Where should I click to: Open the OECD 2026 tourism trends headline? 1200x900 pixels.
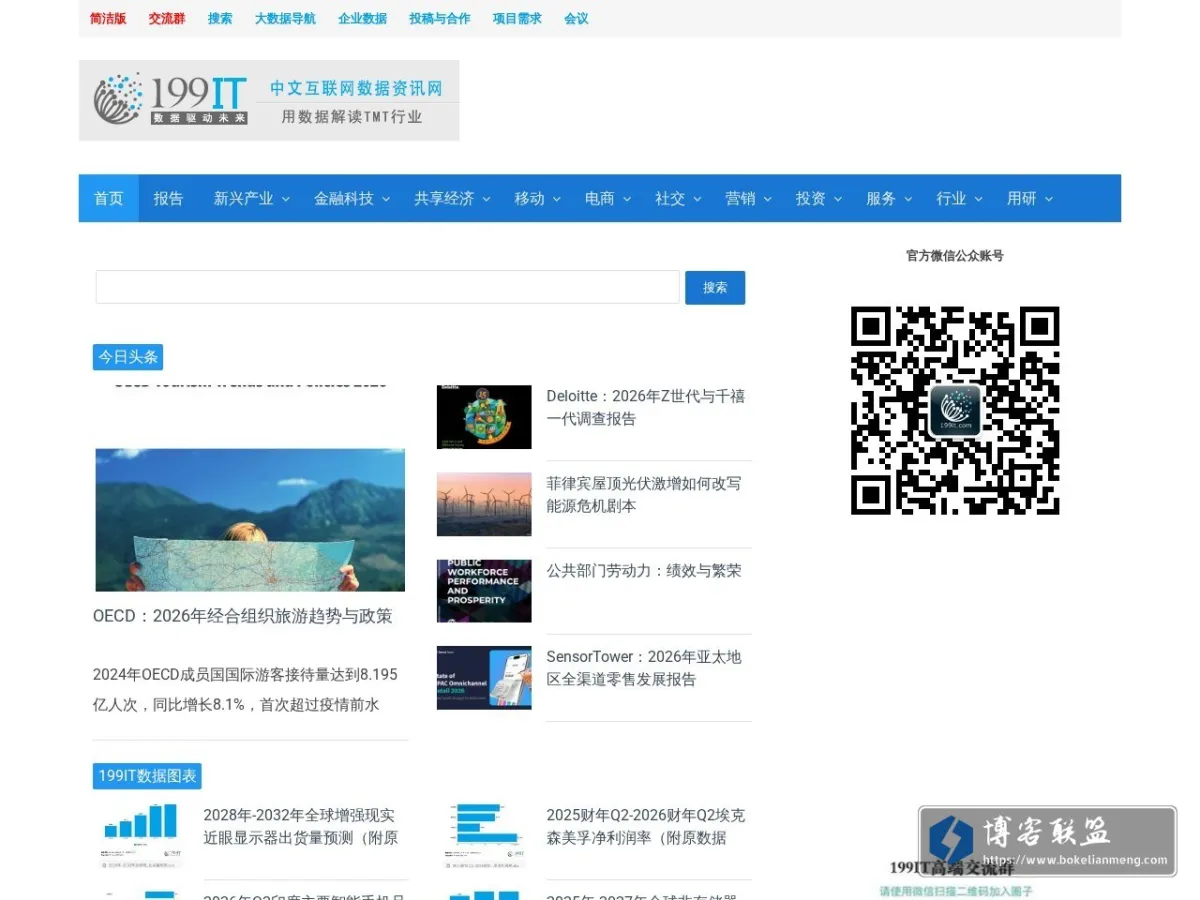243,616
